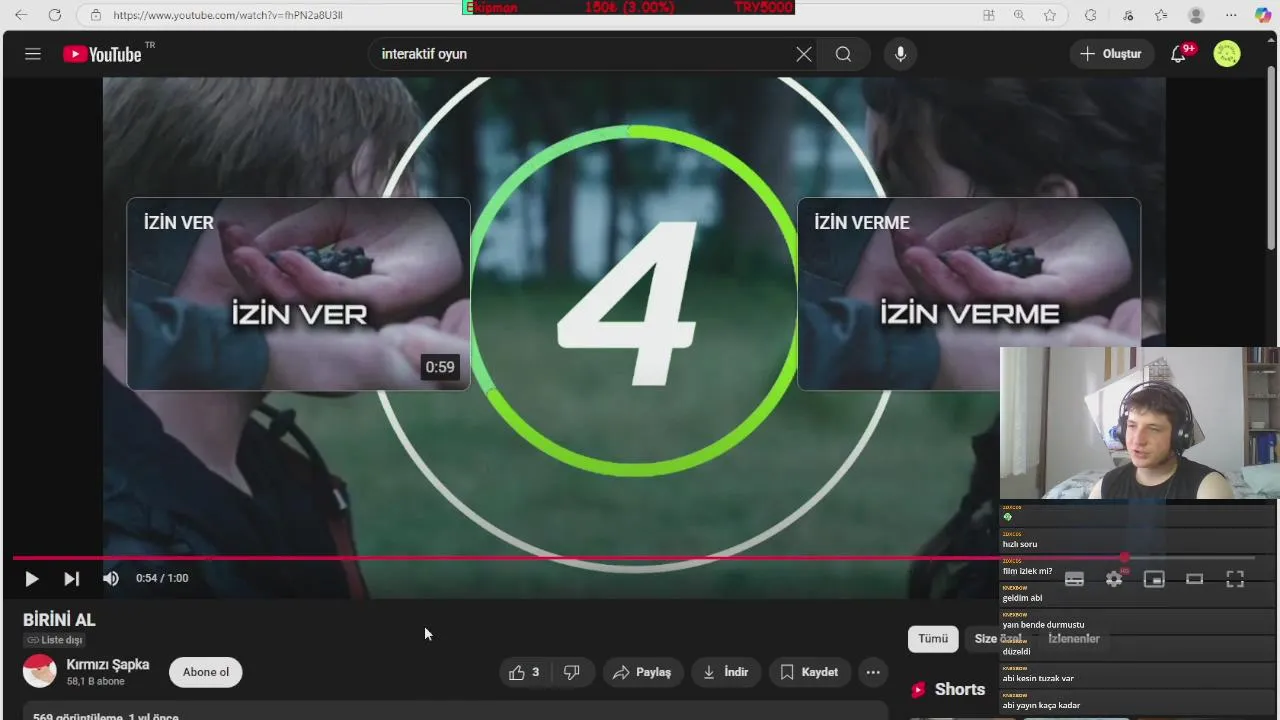Open the Kırmızı Şapka channel avatar
1280x720 pixels.
tap(40, 671)
